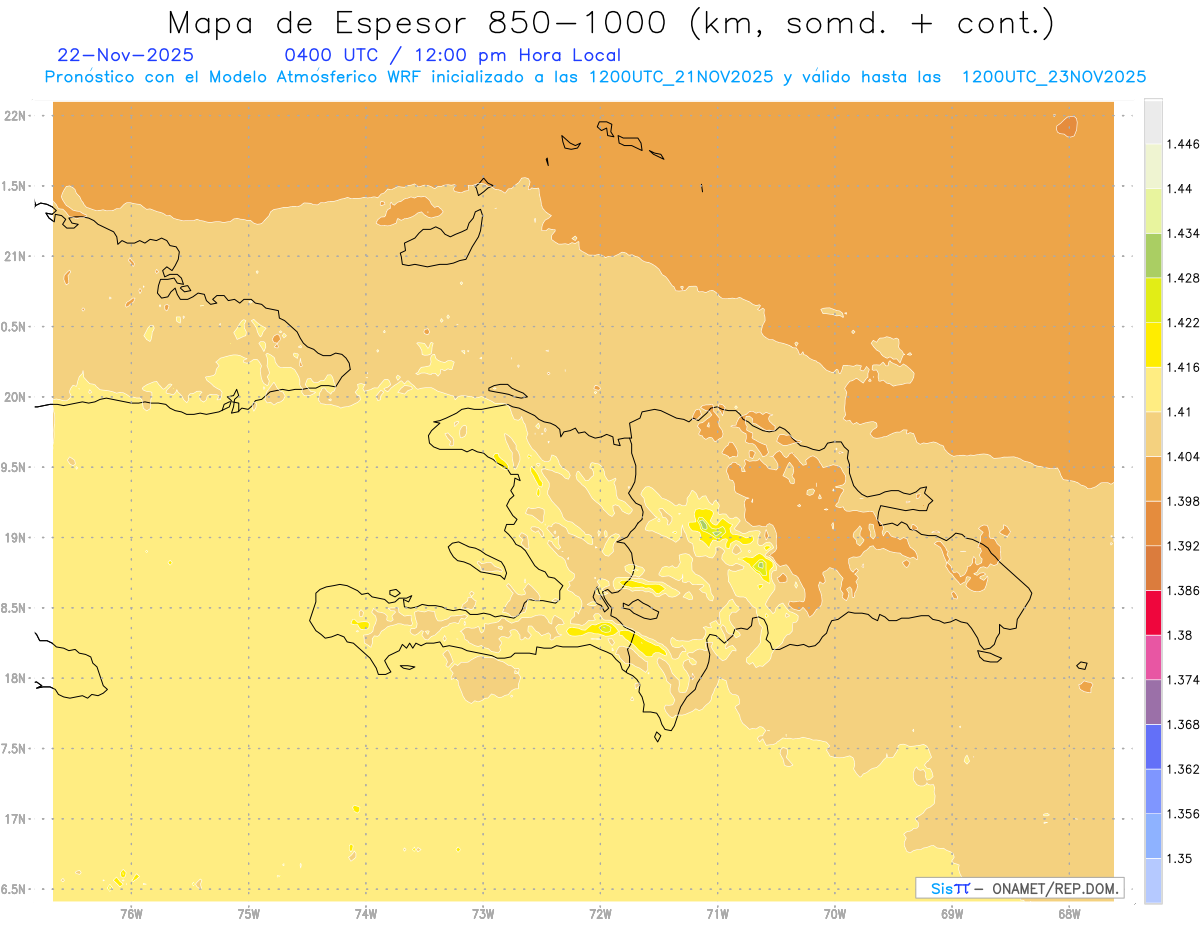1200x927 pixels.
Task: Click the legend value 1.386
Action: pos(1183,590)
